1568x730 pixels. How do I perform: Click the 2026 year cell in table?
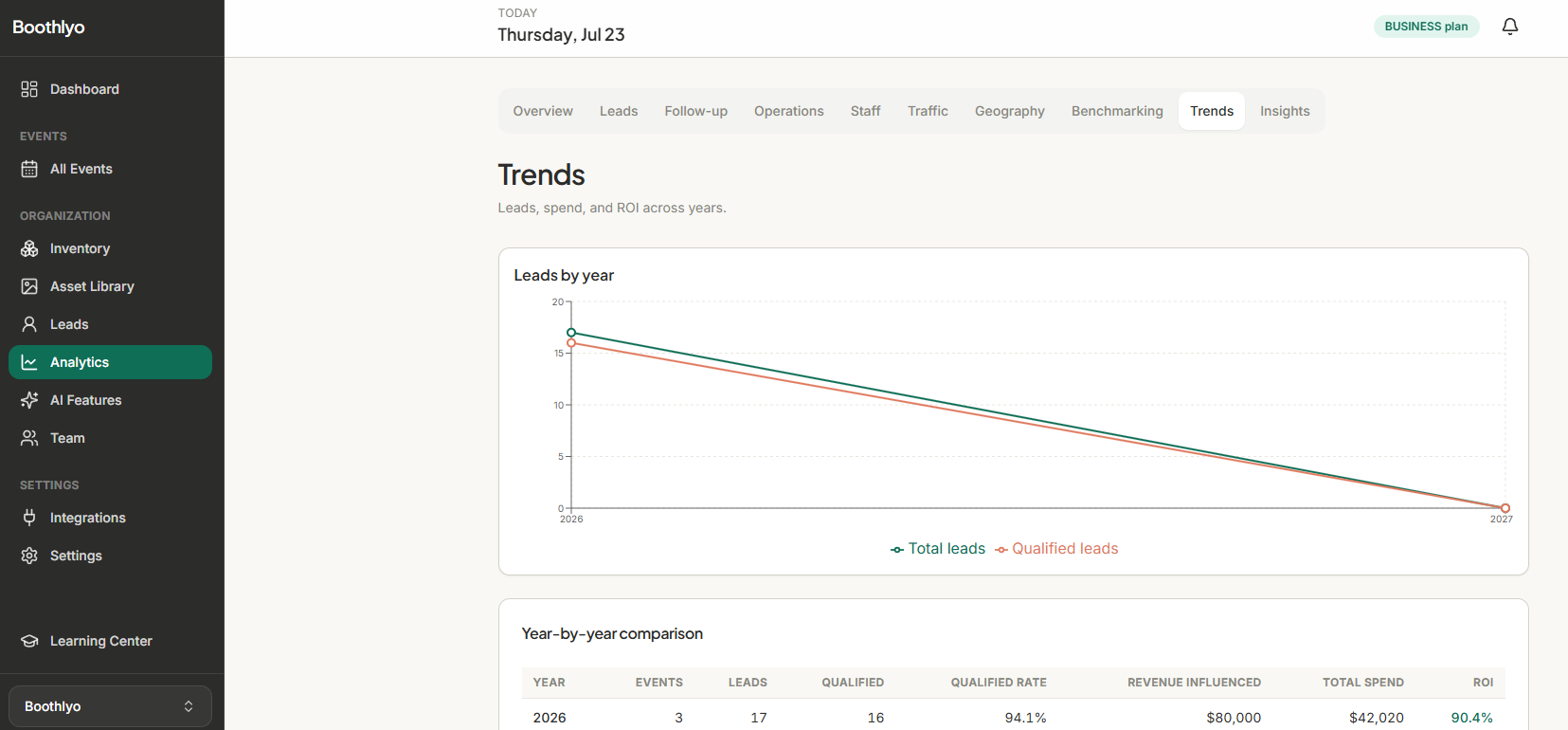(x=550, y=718)
